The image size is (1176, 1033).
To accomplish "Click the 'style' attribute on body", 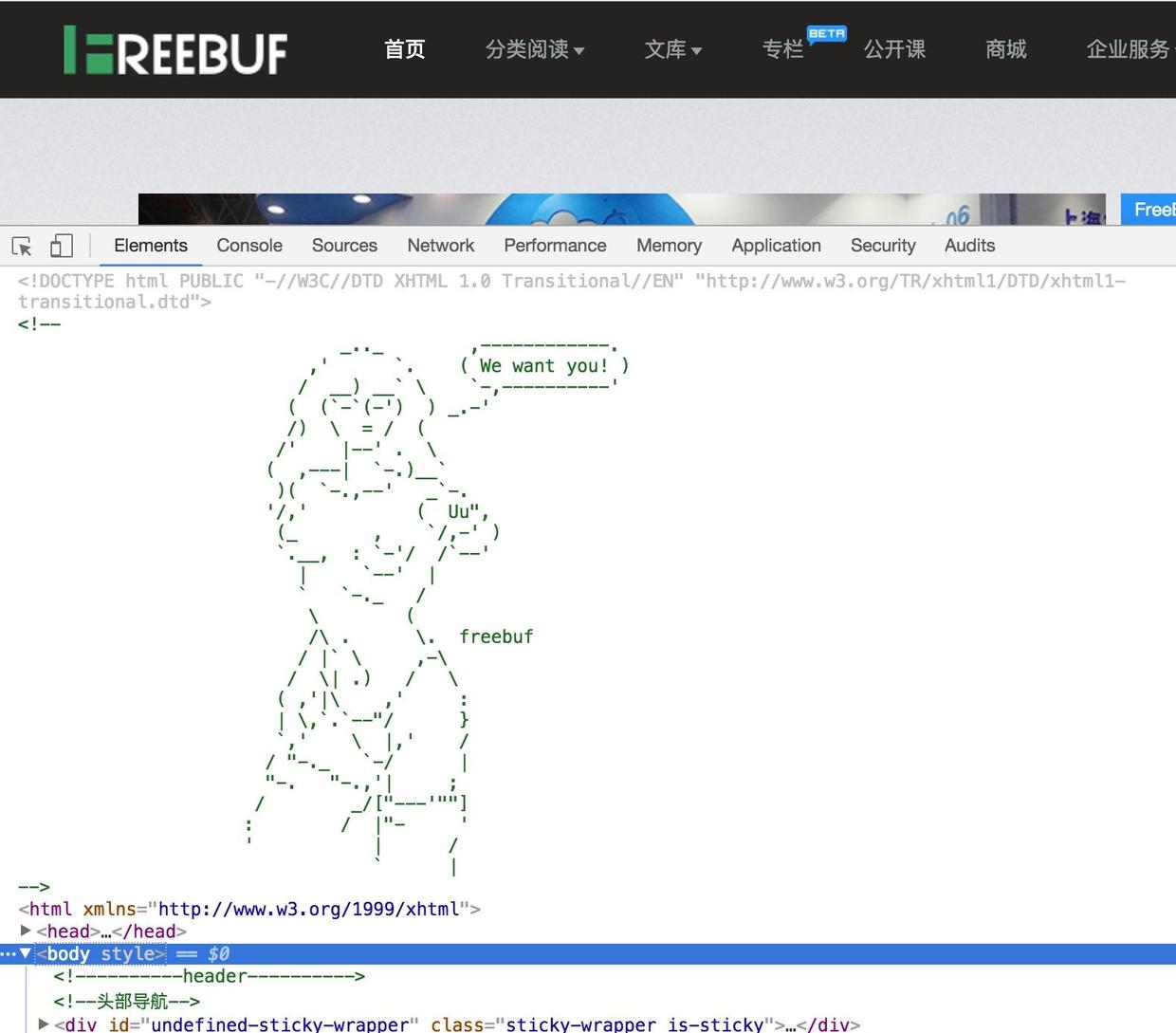I will pos(127,953).
